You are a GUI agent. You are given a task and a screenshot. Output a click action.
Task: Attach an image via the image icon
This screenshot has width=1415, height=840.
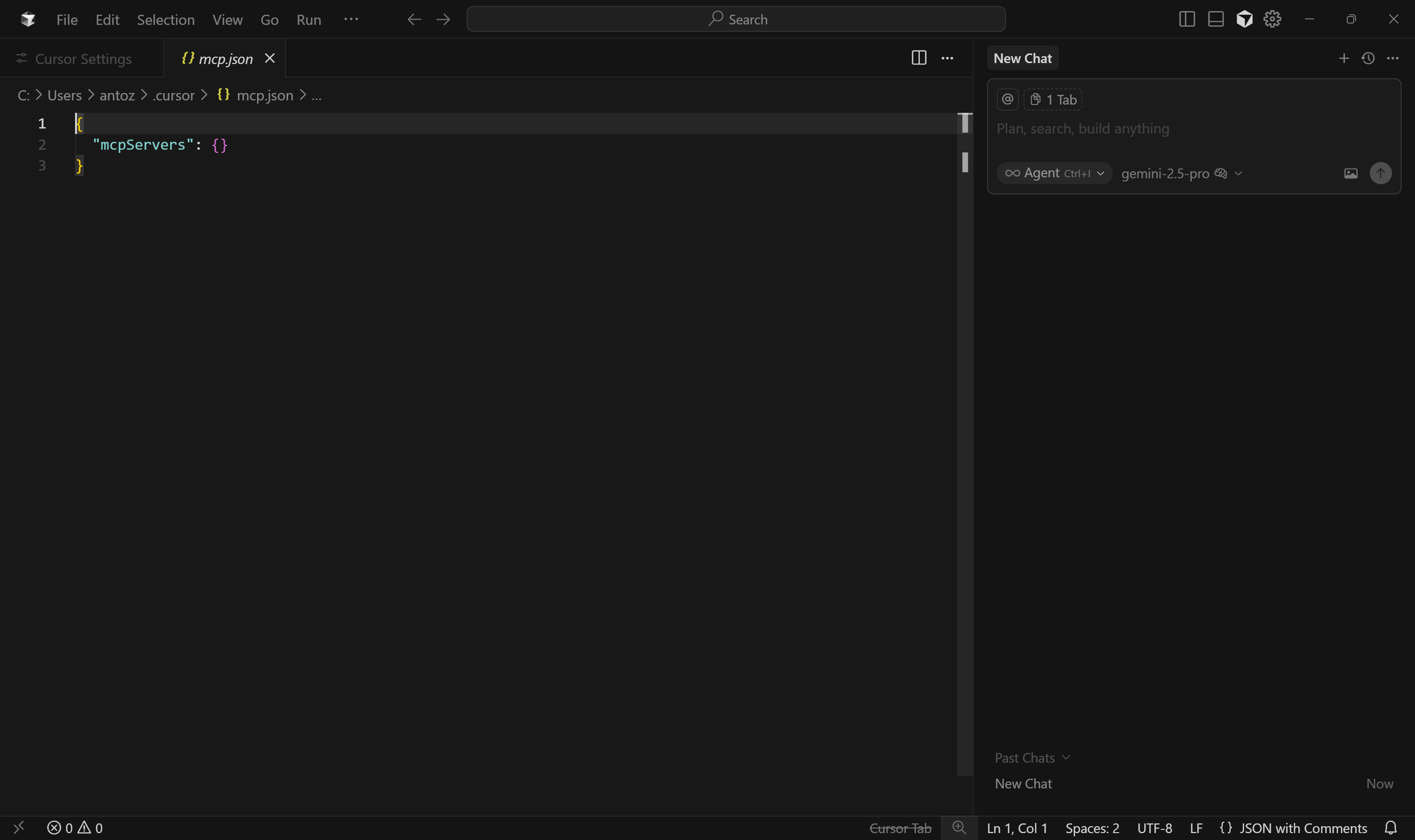1350,173
